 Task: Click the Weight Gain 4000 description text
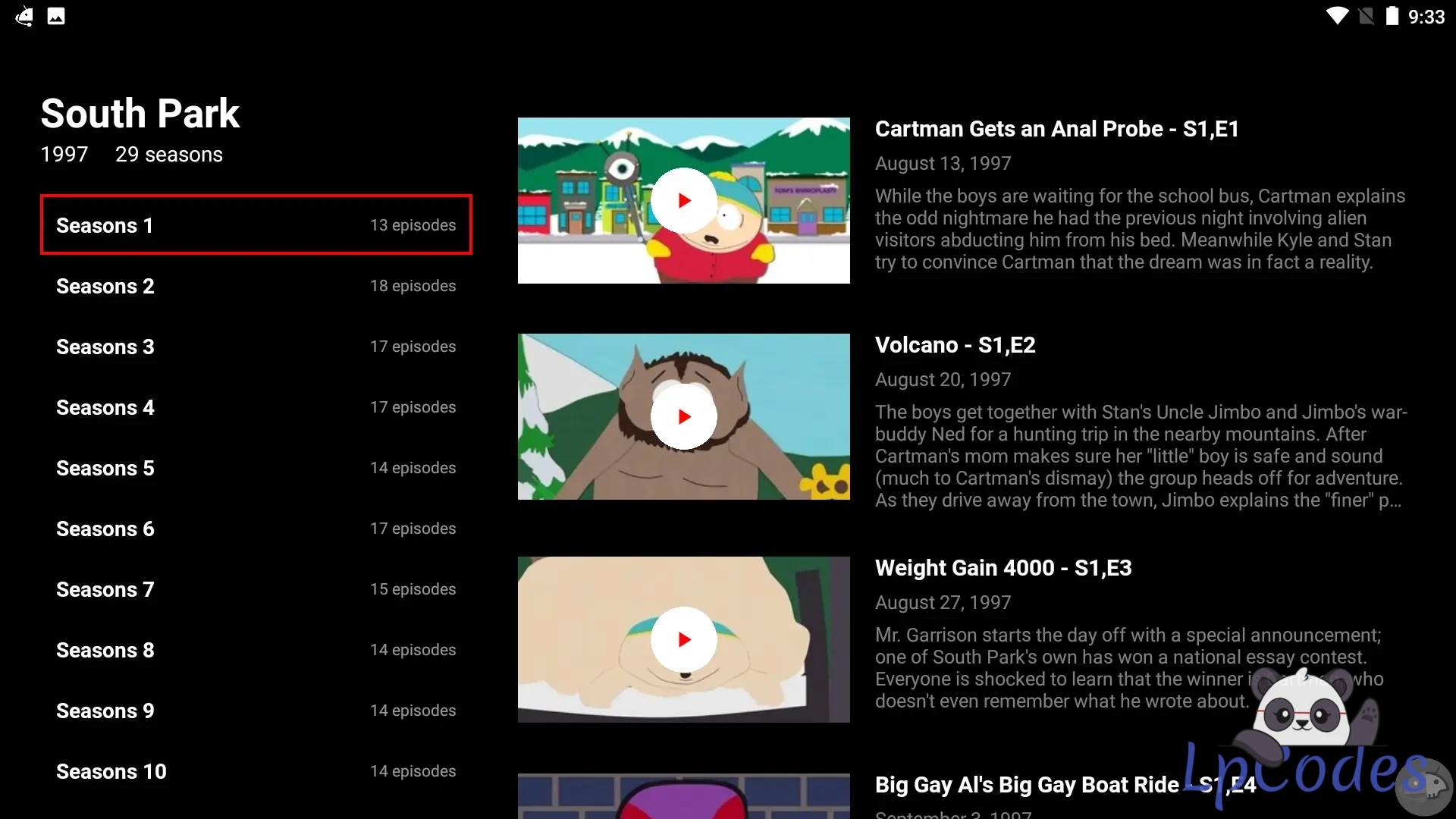[x=1129, y=668]
